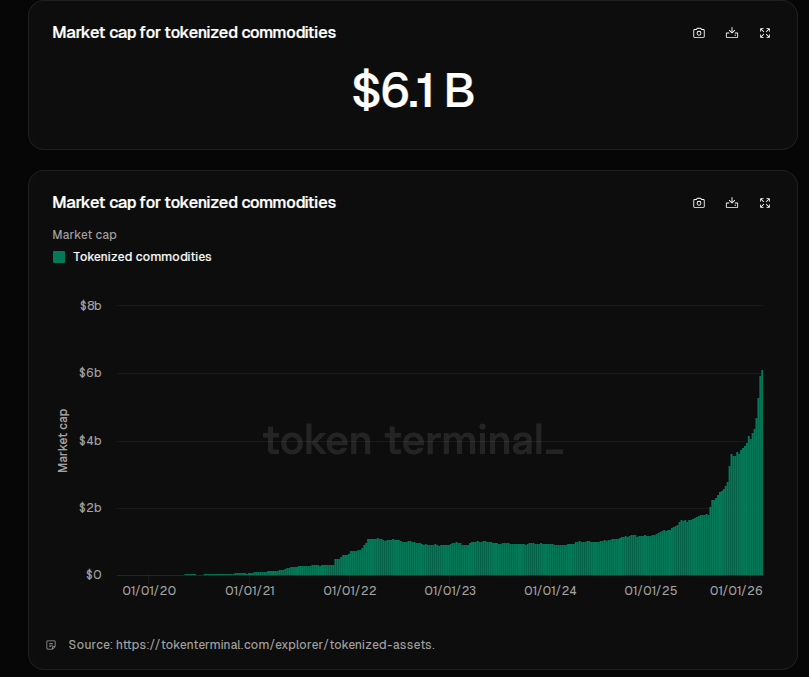Image resolution: width=809 pixels, height=677 pixels.
Task: Click the camera snapshot icon on the chart card
Action: [x=698, y=202]
